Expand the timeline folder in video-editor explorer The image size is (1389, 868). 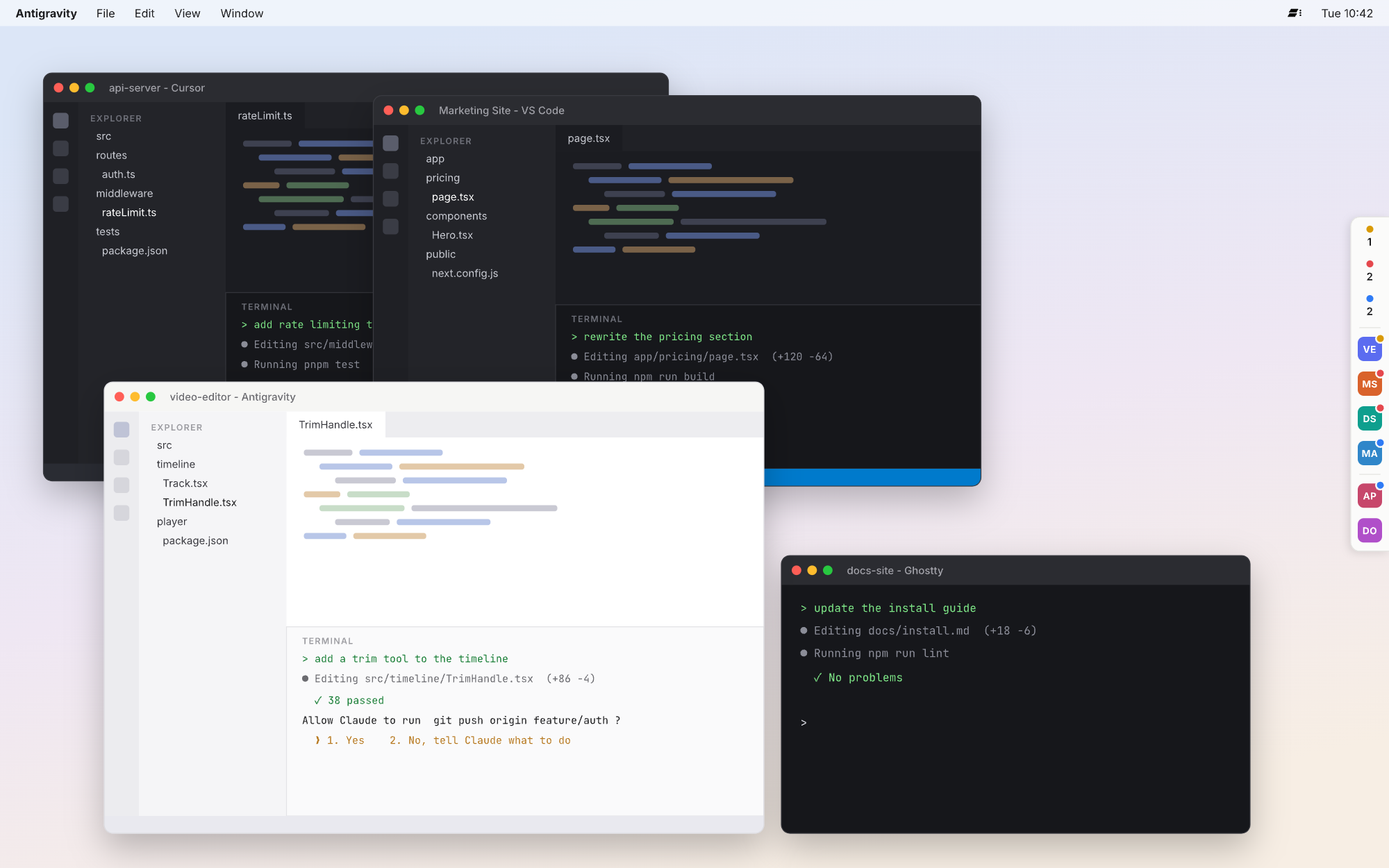[x=176, y=464]
